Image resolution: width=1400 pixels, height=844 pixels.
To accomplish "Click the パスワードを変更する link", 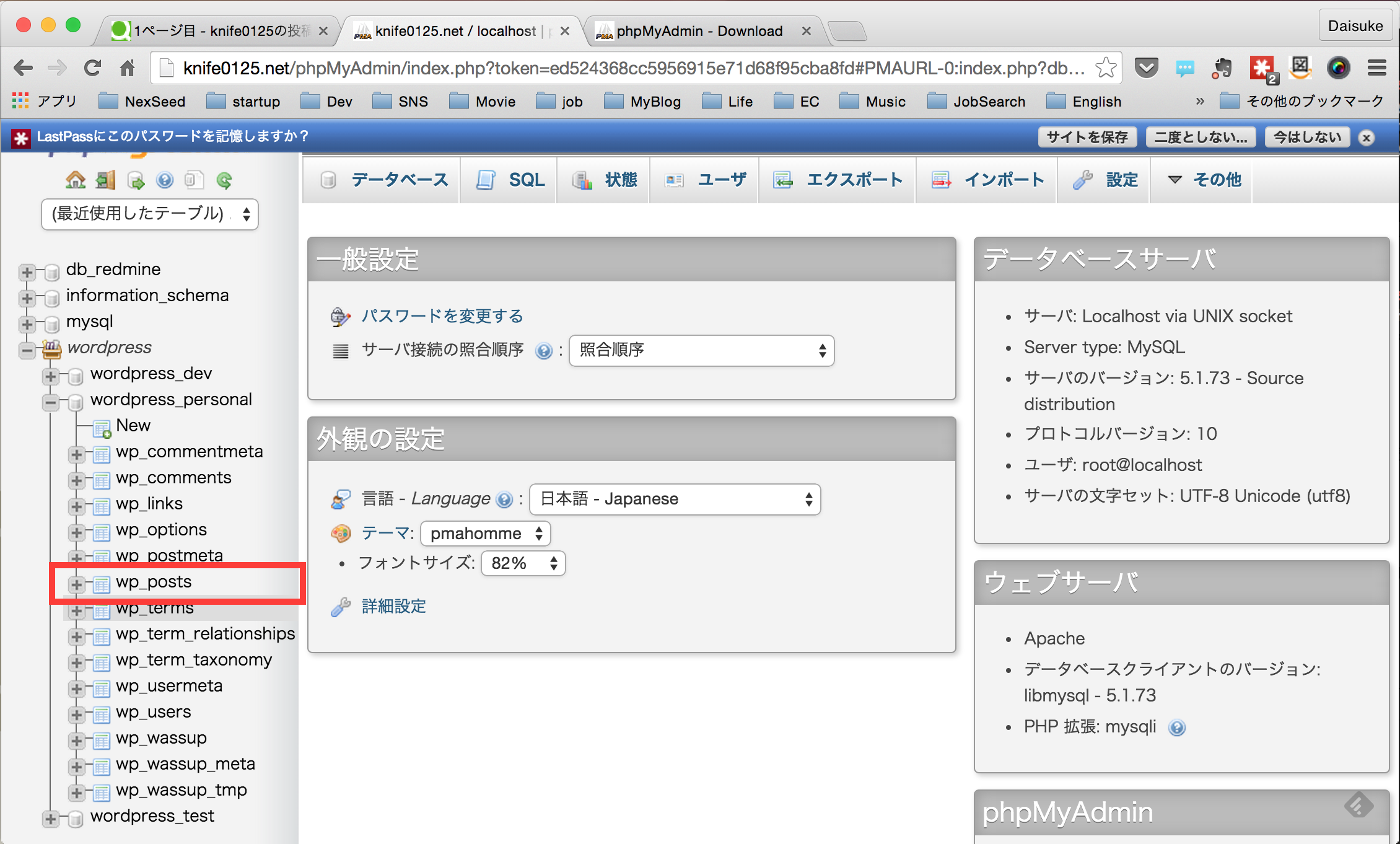I will pyautogui.click(x=442, y=316).
